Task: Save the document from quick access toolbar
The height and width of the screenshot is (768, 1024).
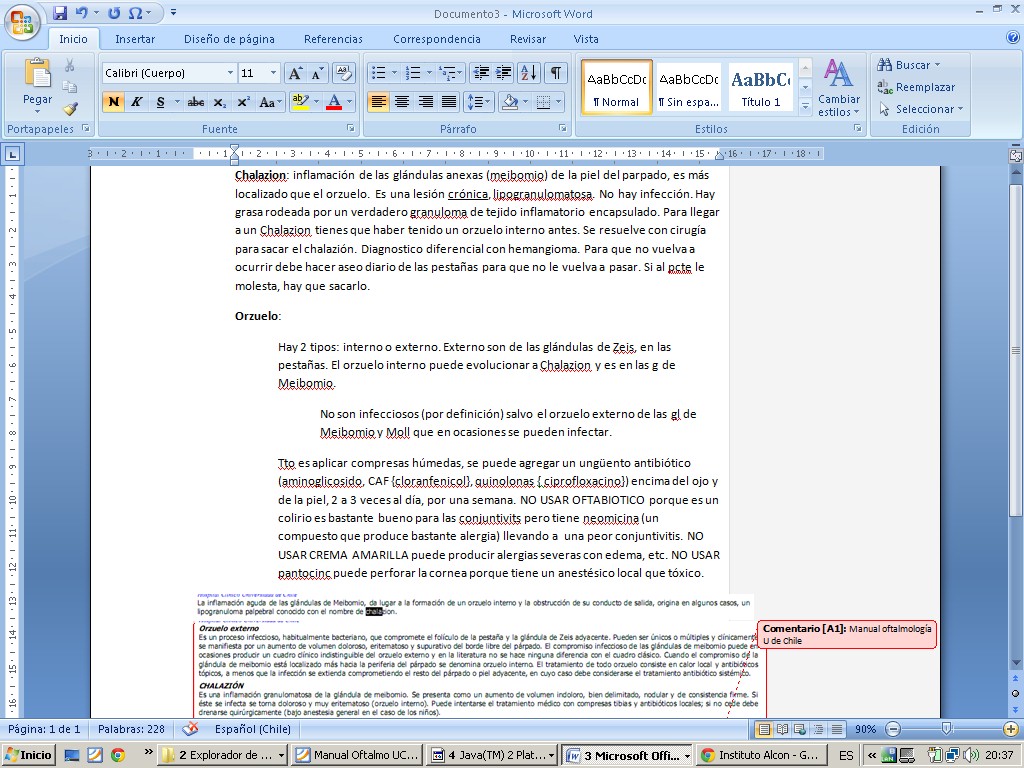Action: point(60,13)
